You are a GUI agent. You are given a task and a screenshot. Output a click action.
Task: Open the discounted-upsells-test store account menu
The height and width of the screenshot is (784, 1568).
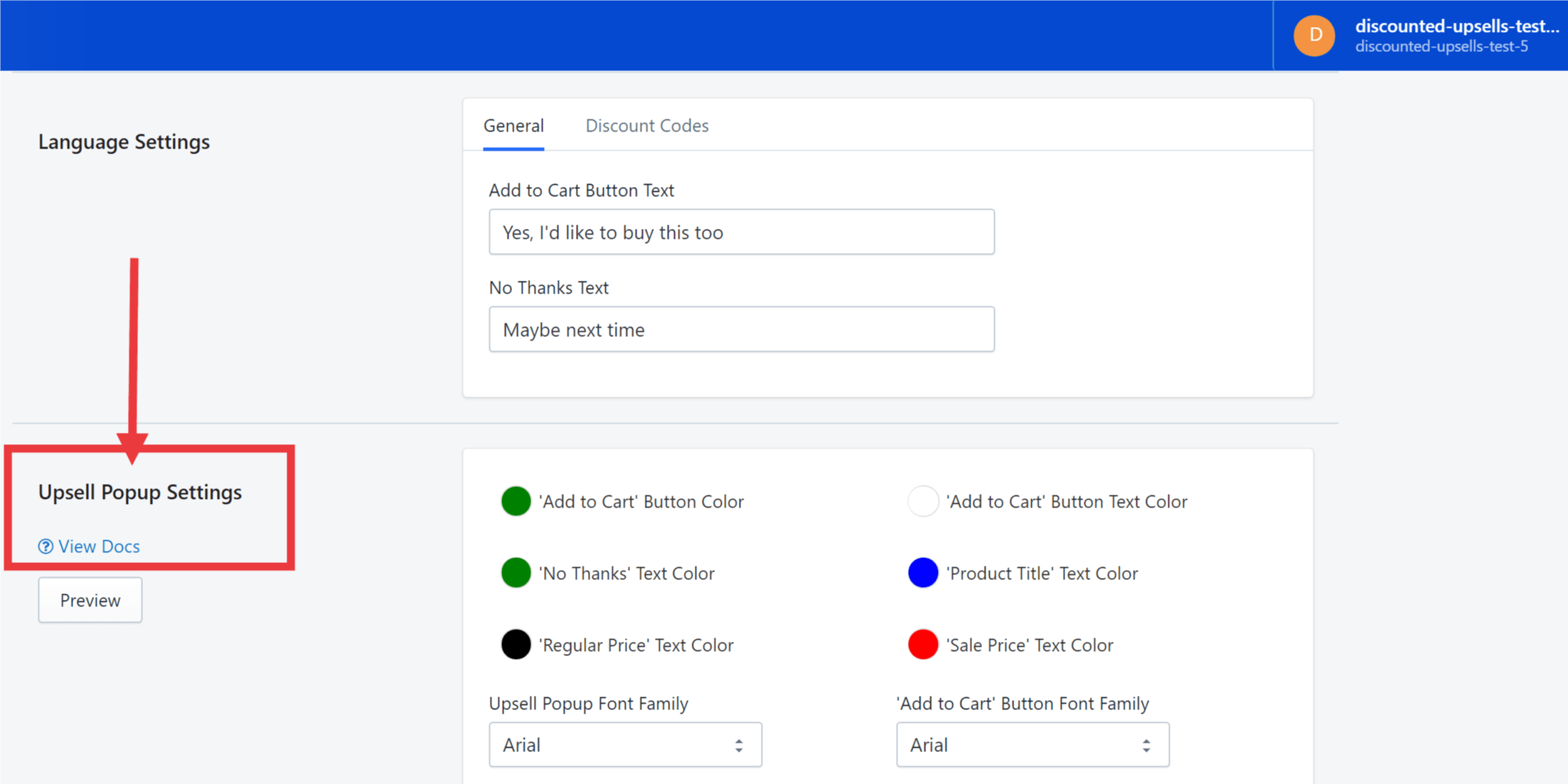1454,36
